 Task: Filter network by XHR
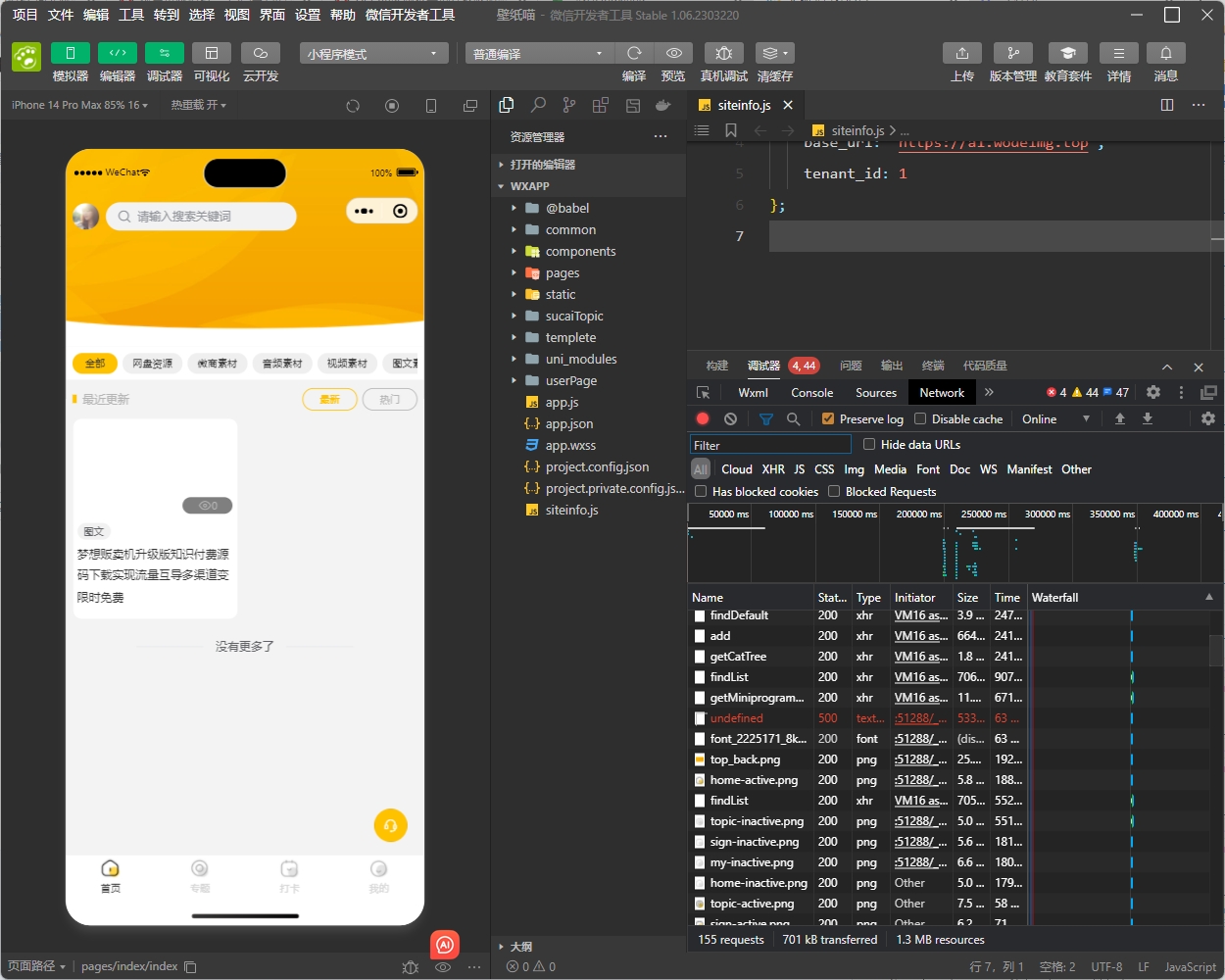tap(773, 469)
